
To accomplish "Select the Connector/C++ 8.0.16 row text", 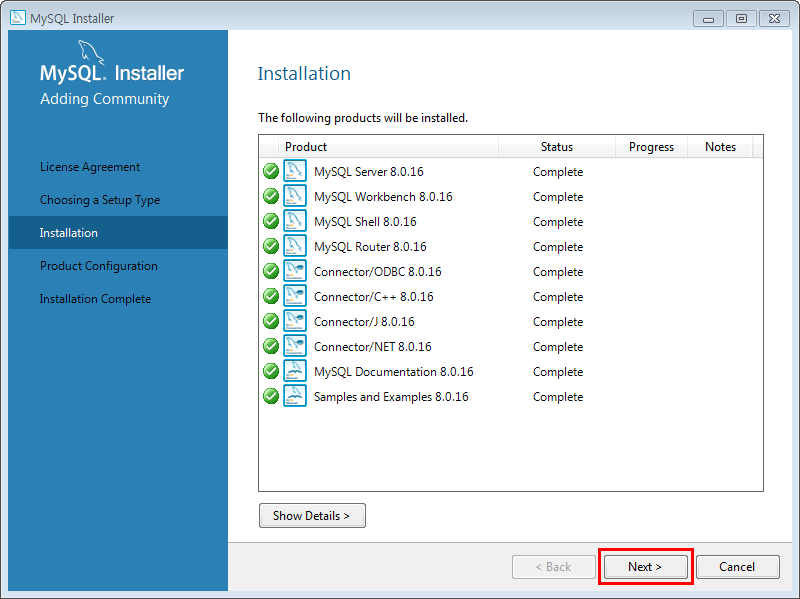I will tap(373, 297).
